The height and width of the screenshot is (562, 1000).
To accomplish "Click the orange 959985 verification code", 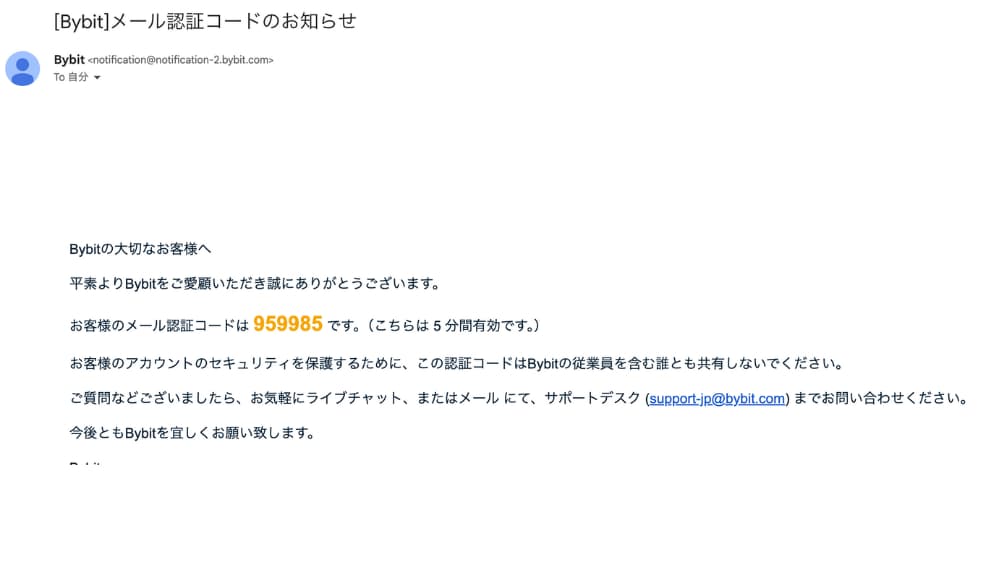I will pyautogui.click(x=288, y=324).
